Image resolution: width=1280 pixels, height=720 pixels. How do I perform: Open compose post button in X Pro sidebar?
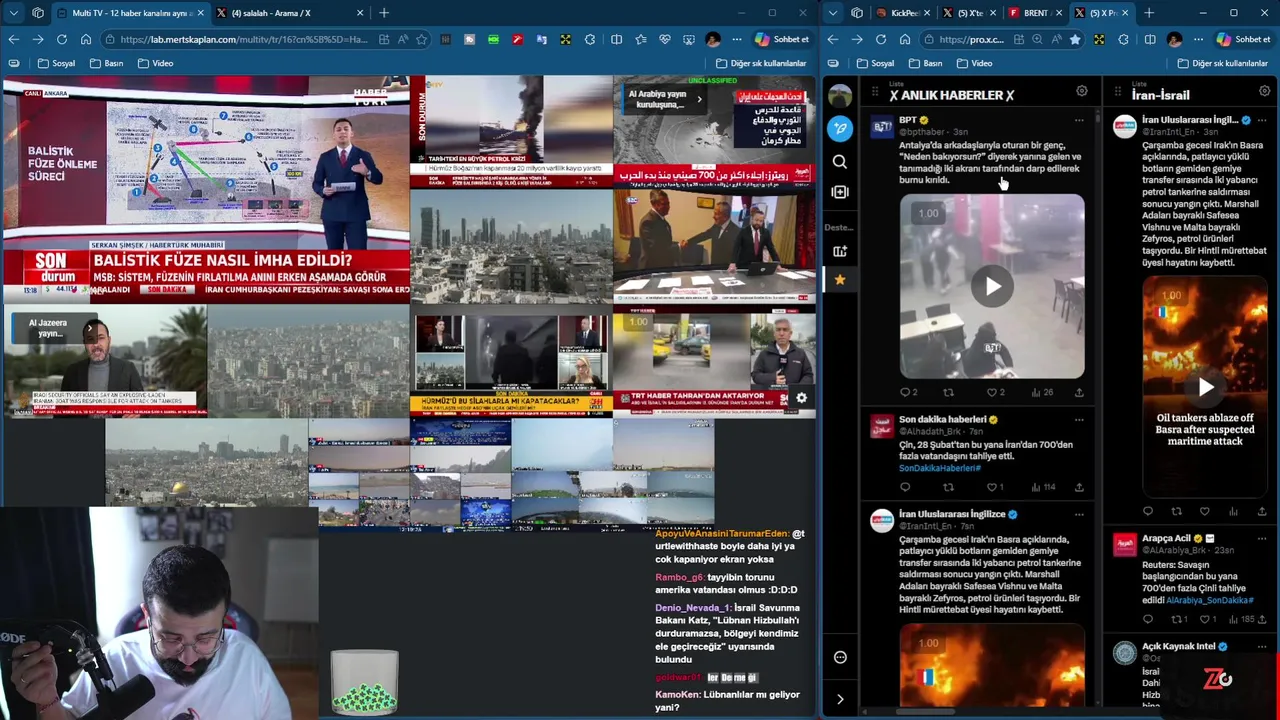tap(840, 128)
